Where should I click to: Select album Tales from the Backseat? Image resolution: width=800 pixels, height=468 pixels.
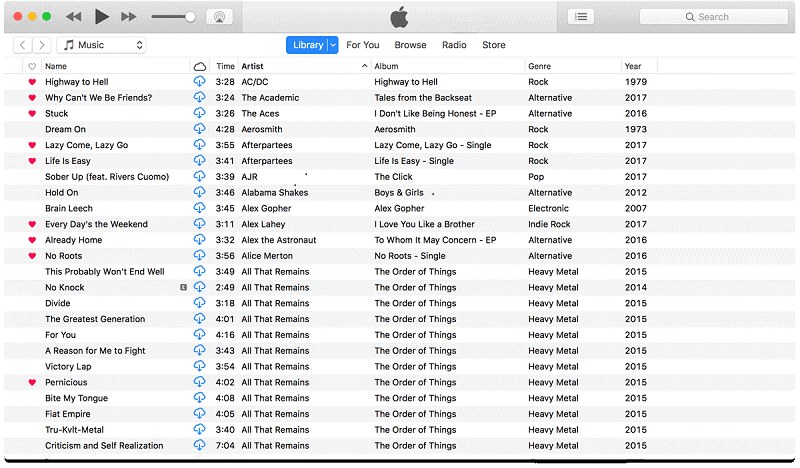[x=423, y=97]
